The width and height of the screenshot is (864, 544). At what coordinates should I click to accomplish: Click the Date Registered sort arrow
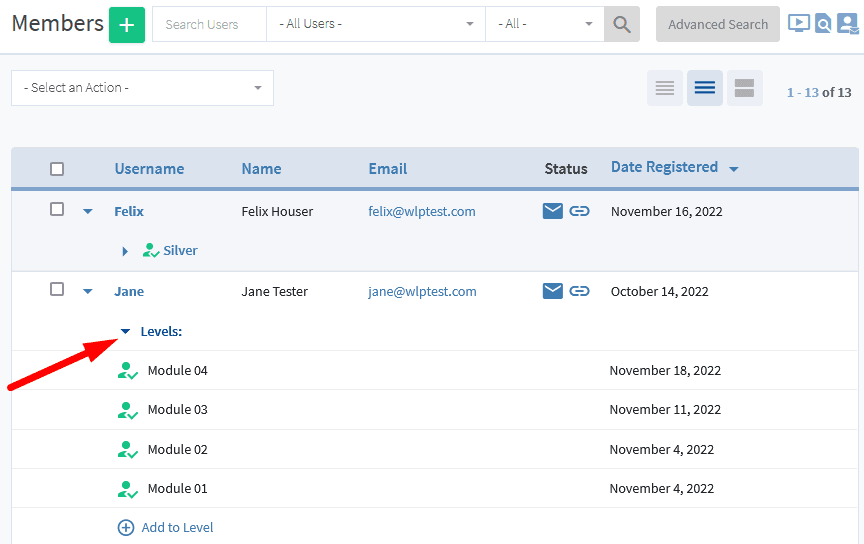[733, 169]
